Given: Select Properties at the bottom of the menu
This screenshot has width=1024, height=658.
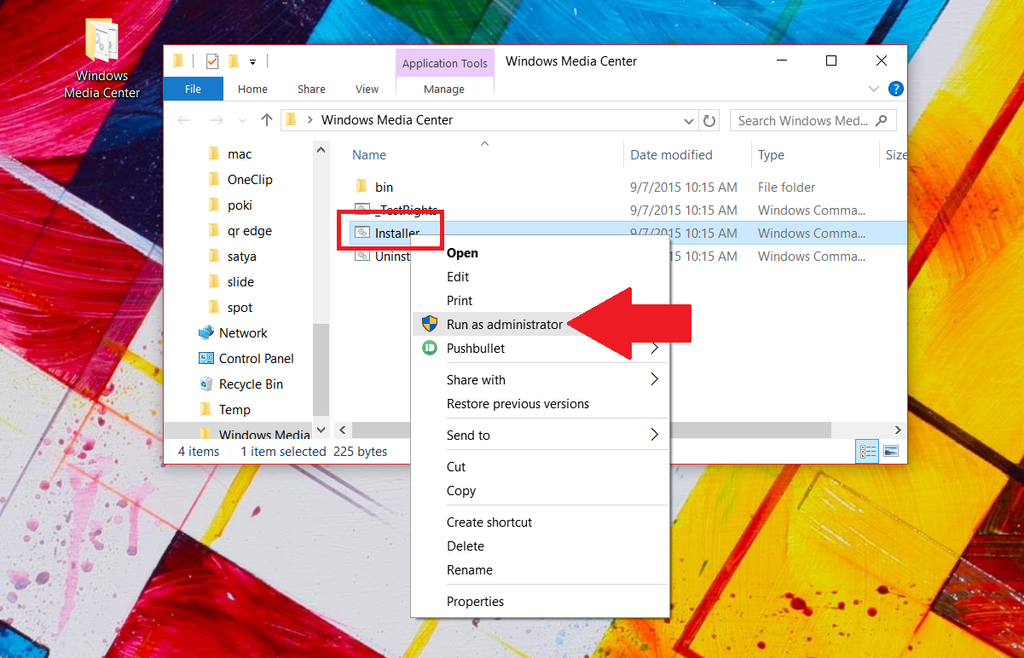Looking at the screenshot, I should (x=475, y=601).
